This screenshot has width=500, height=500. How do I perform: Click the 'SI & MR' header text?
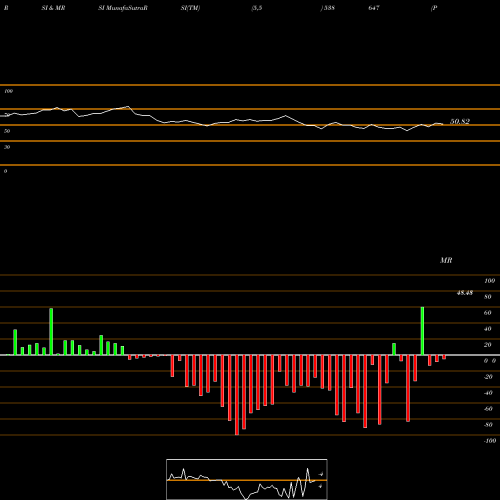coord(53,8)
